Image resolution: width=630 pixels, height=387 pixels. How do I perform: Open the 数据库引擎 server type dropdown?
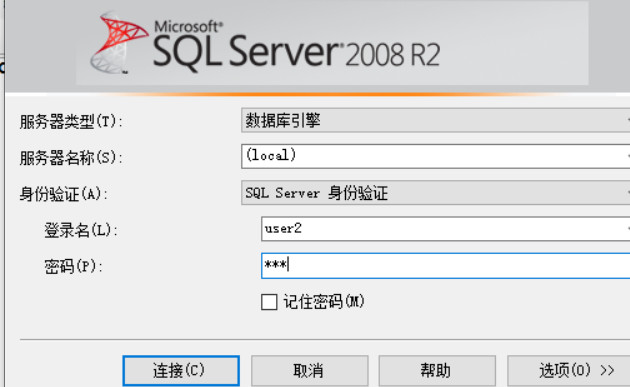(436, 120)
